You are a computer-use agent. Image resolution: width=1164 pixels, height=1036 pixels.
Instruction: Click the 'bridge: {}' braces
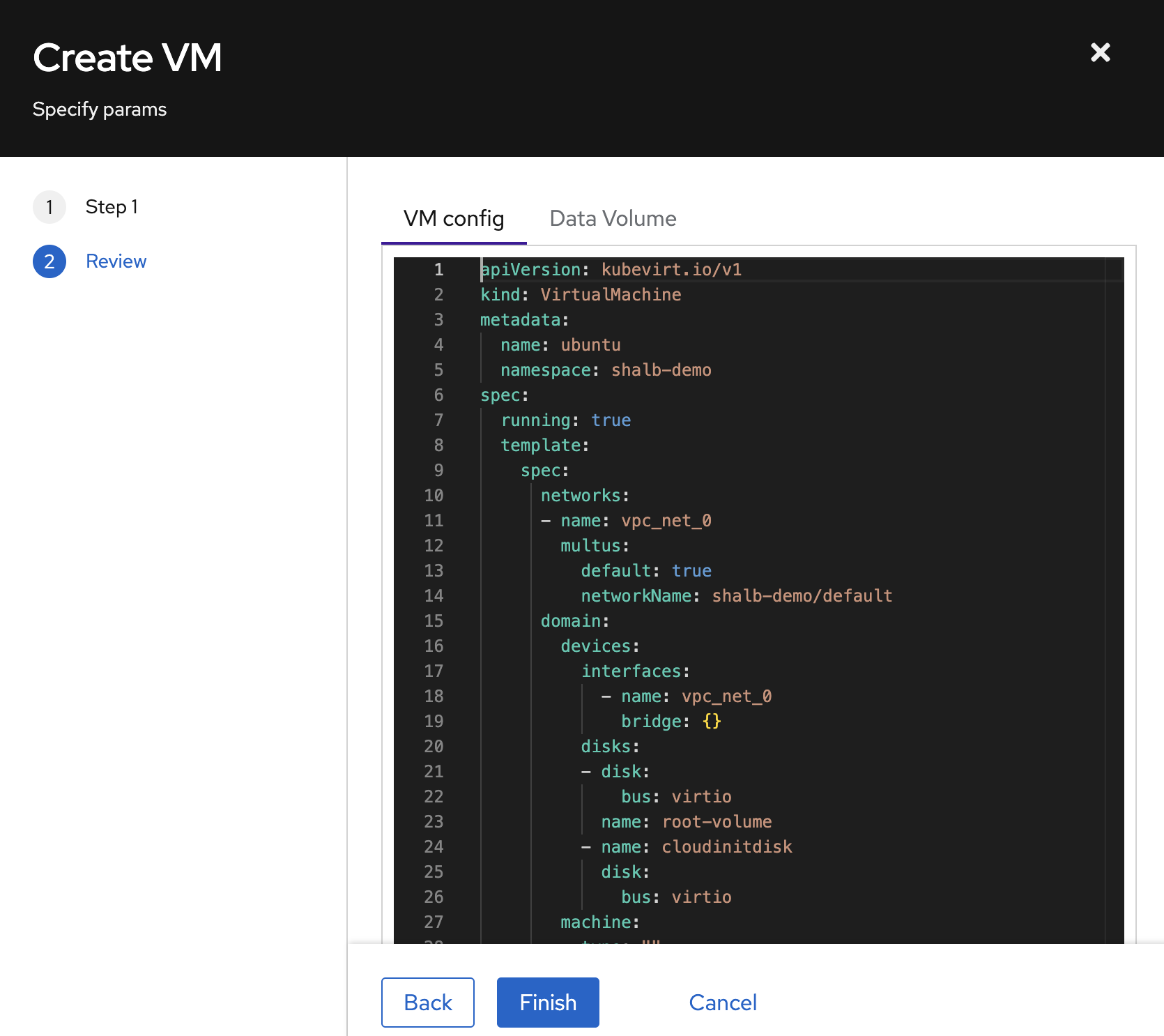[x=712, y=722]
